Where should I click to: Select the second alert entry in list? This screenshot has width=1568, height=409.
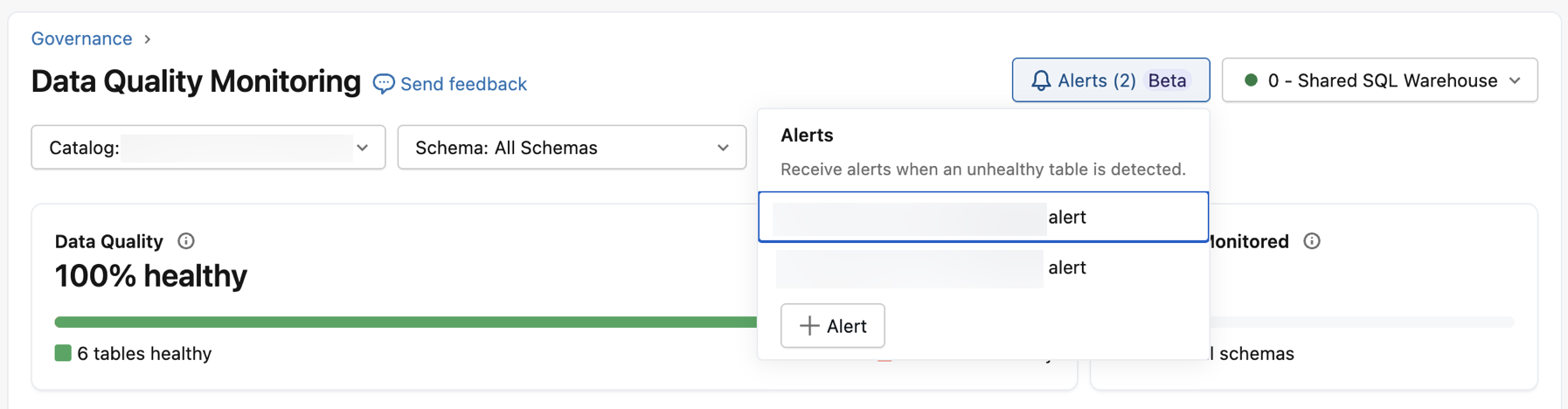click(x=983, y=267)
